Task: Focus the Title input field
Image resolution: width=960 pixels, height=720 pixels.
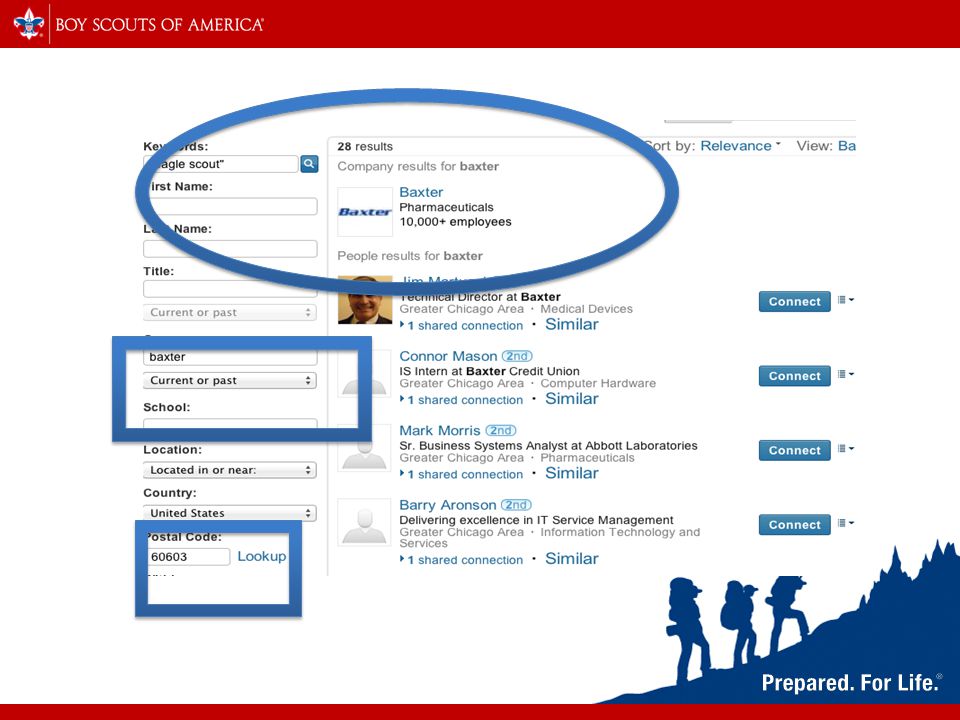Action: pyautogui.click(x=230, y=289)
